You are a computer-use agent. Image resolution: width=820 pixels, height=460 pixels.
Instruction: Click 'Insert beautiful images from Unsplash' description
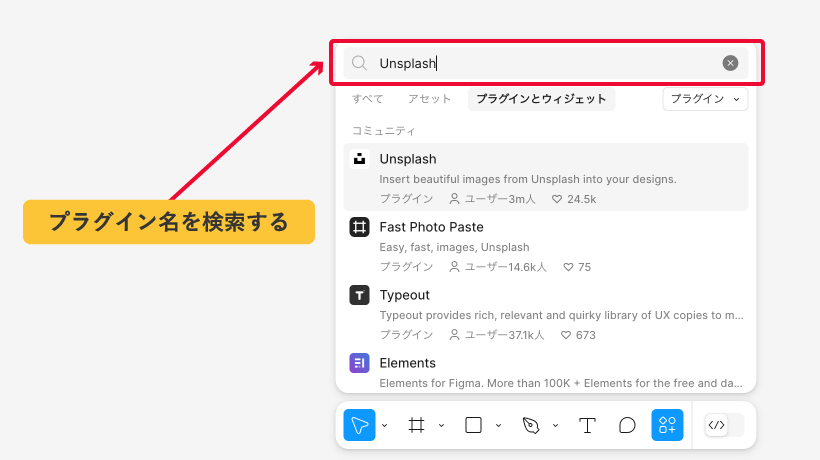pyautogui.click(x=528, y=179)
